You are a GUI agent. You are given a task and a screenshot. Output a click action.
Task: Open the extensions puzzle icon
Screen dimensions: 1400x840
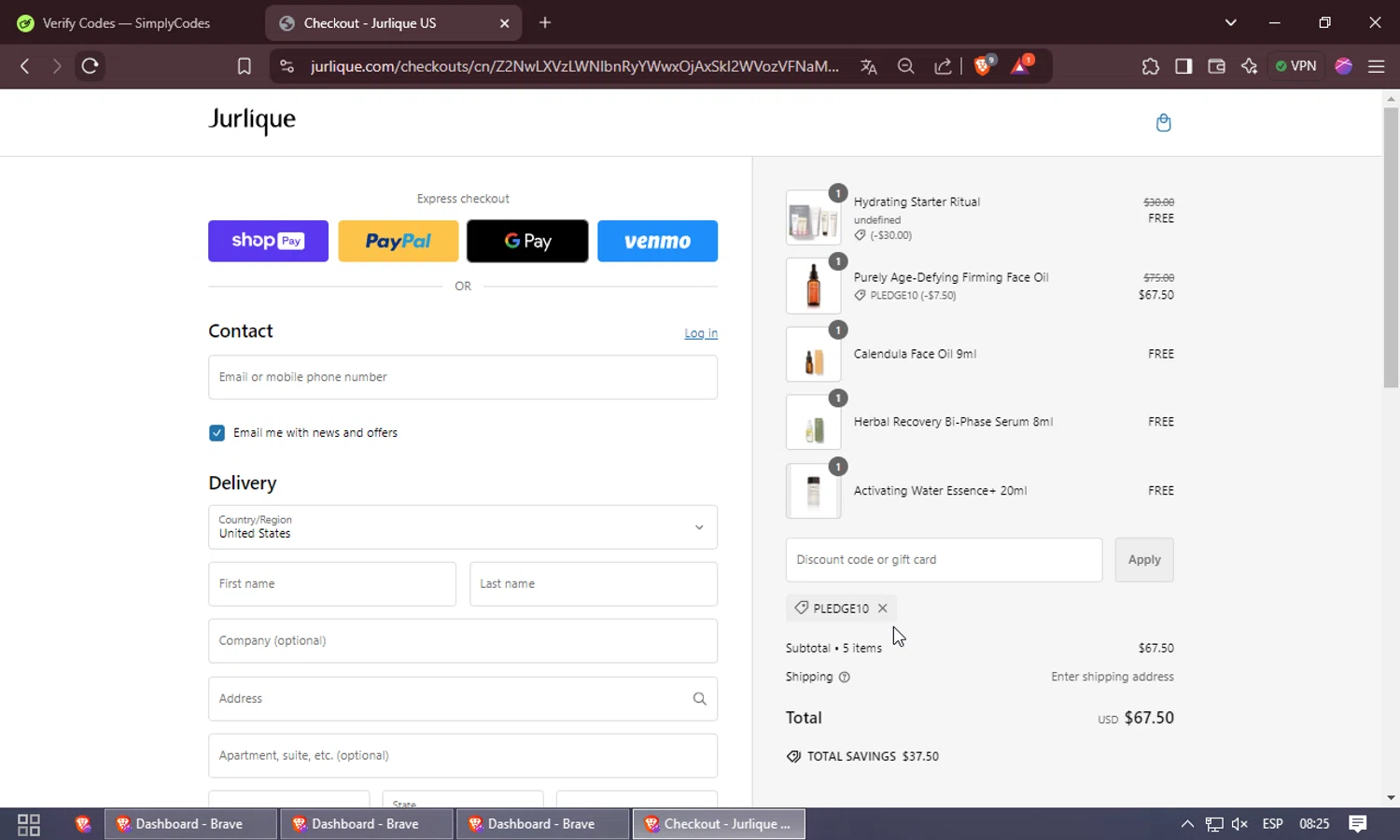click(x=1150, y=66)
